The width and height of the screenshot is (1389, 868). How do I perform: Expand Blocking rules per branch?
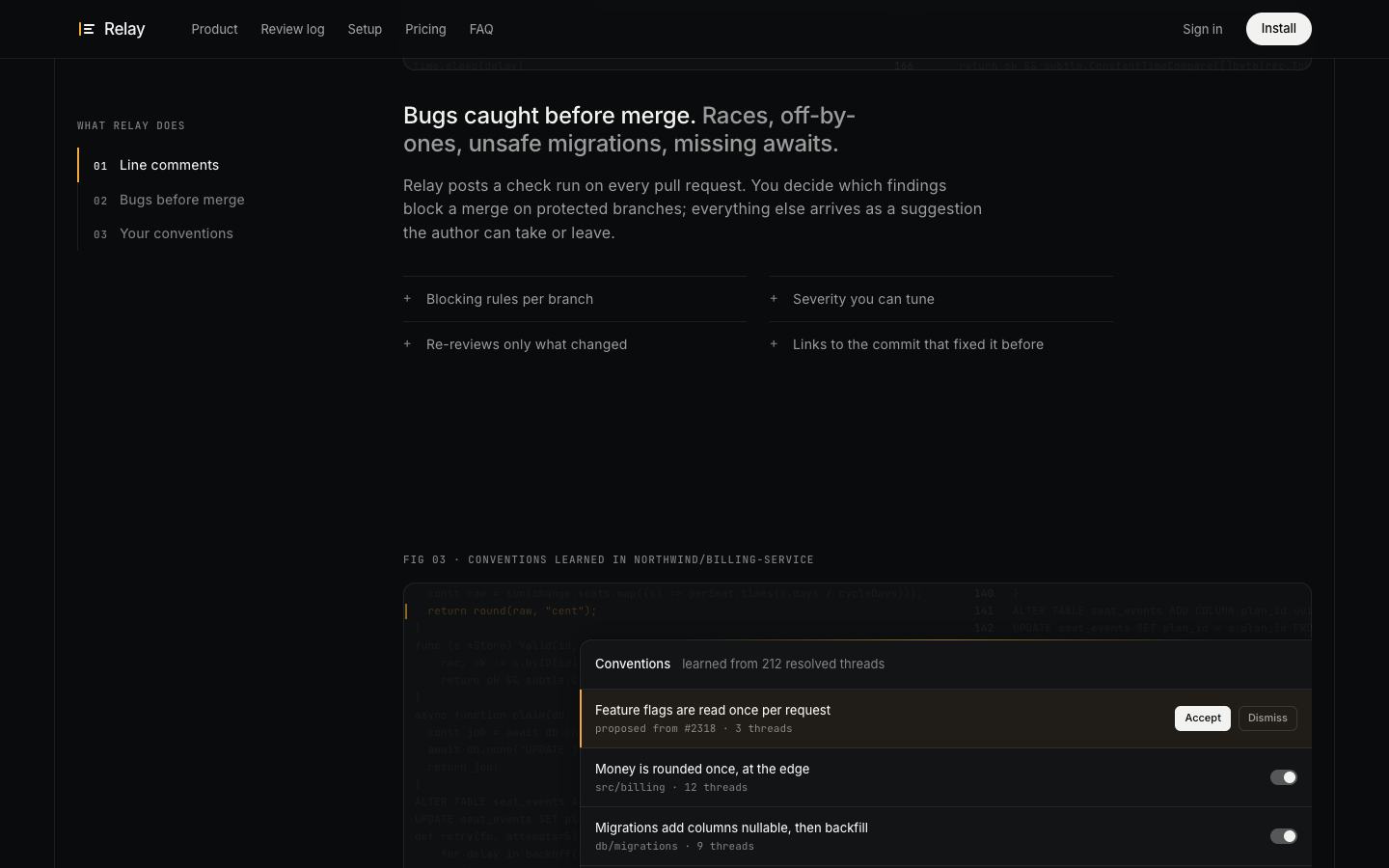[x=575, y=299]
